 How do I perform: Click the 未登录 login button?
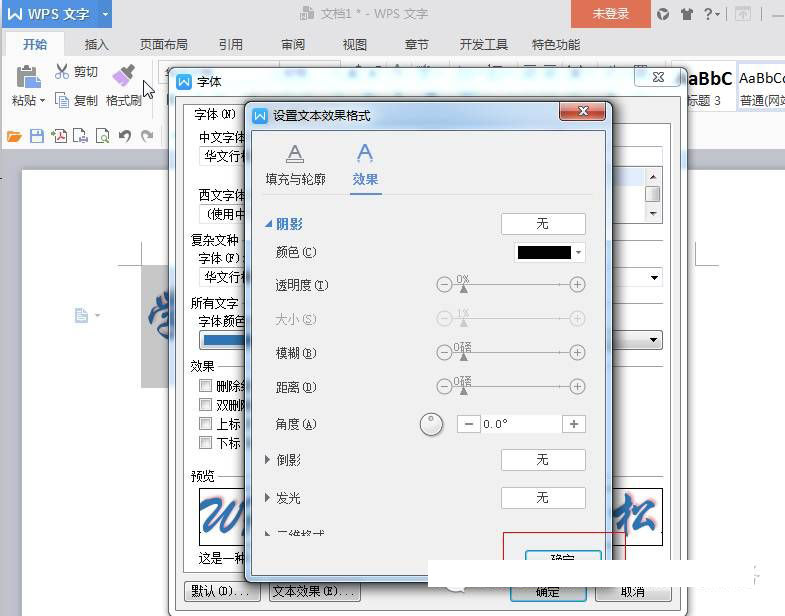tap(611, 14)
